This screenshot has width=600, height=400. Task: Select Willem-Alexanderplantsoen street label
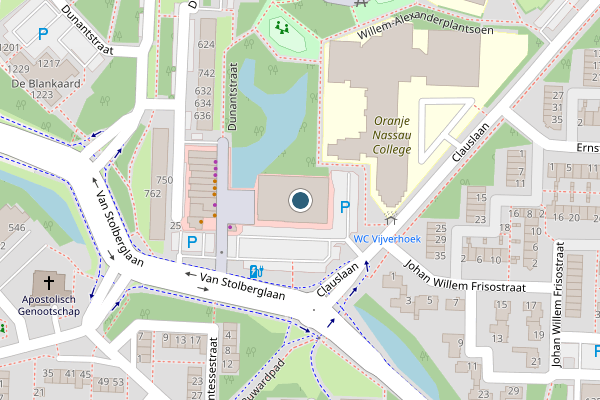(425, 26)
